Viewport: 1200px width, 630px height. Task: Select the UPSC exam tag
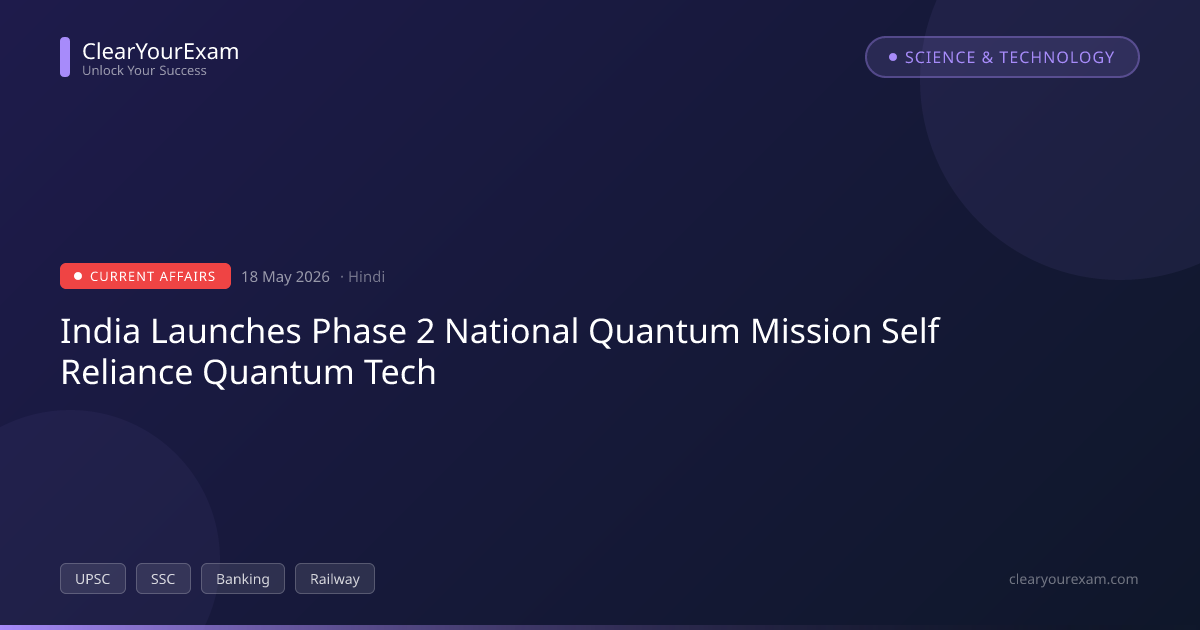point(93,579)
